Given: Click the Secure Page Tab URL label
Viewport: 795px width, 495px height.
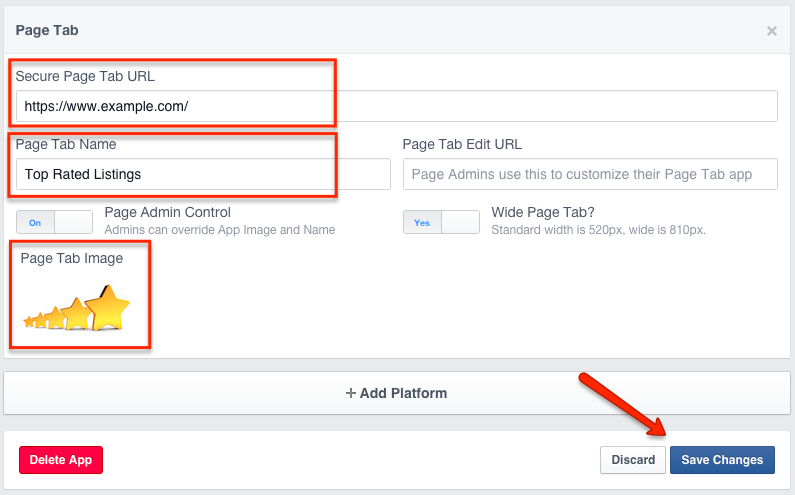Looking at the screenshot, I should 85,76.
